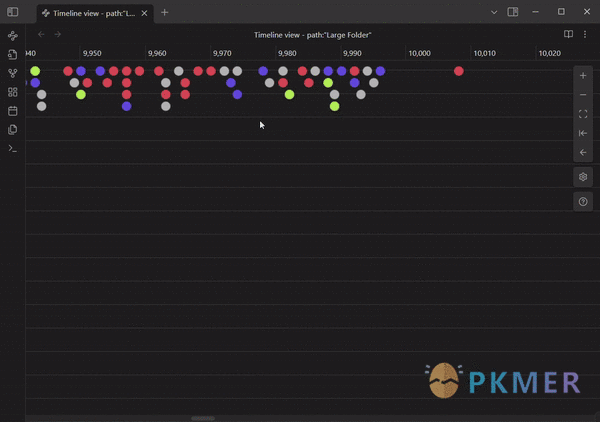Select the leftmost green dot in top row

[35, 71]
